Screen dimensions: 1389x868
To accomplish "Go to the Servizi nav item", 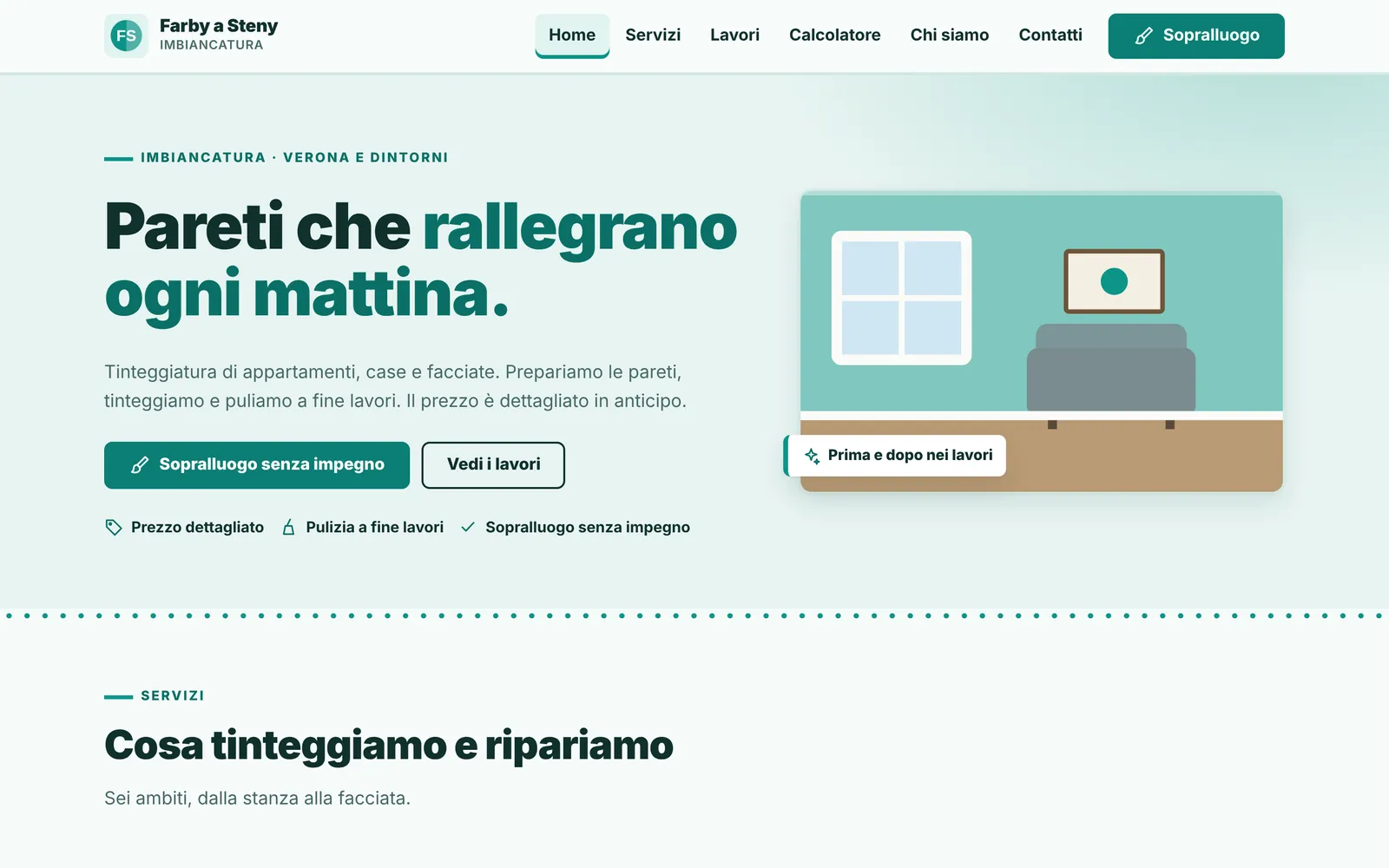I will [x=653, y=36].
